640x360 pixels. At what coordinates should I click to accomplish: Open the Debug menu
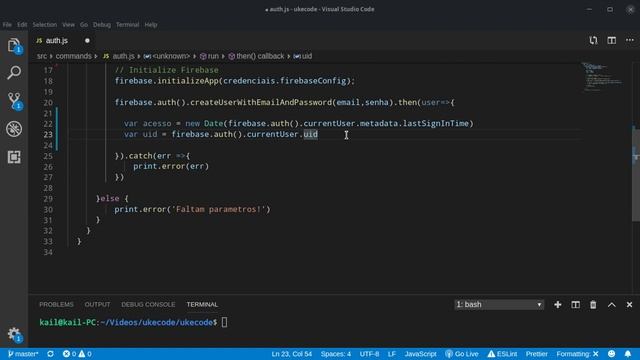[x=102, y=24]
